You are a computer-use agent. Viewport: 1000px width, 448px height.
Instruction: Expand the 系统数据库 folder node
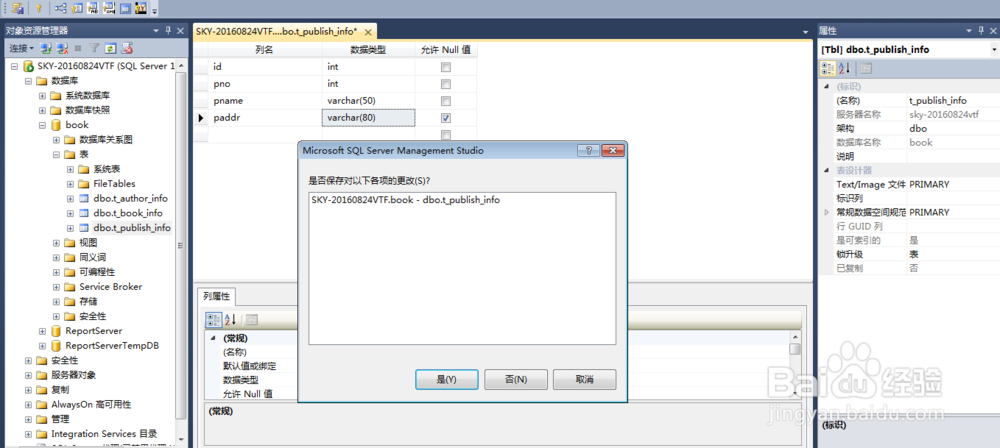(42, 96)
